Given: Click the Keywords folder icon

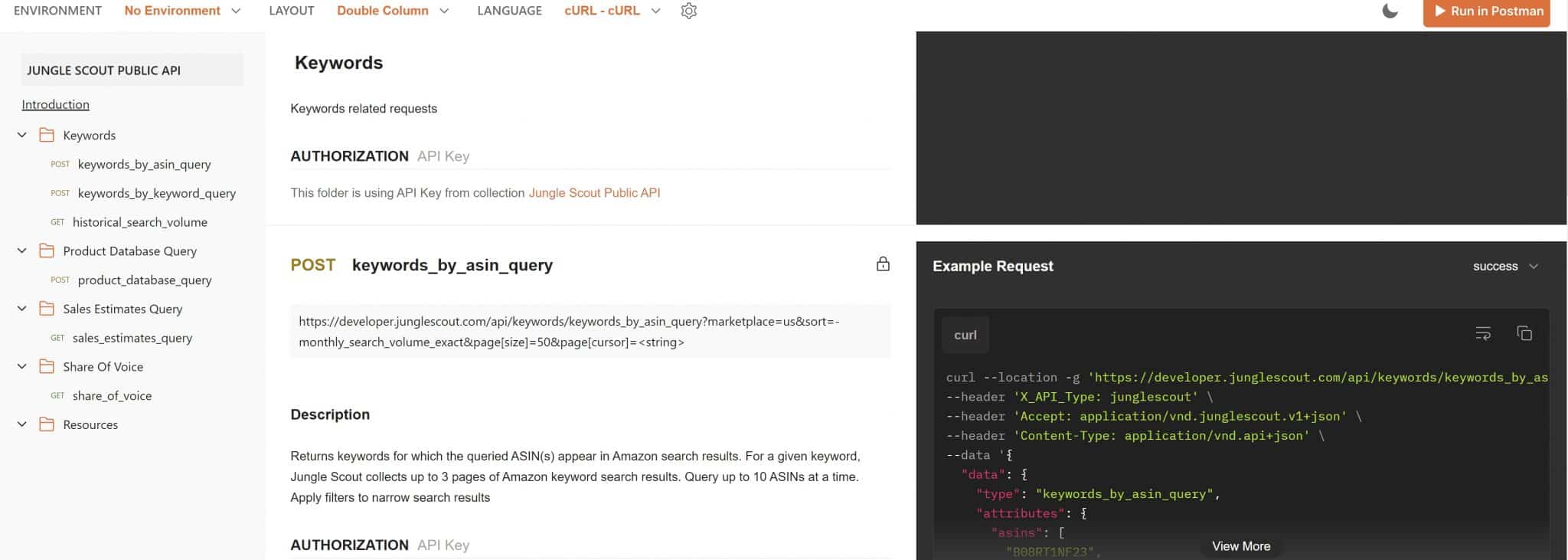Looking at the screenshot, I should click(47, 135).
